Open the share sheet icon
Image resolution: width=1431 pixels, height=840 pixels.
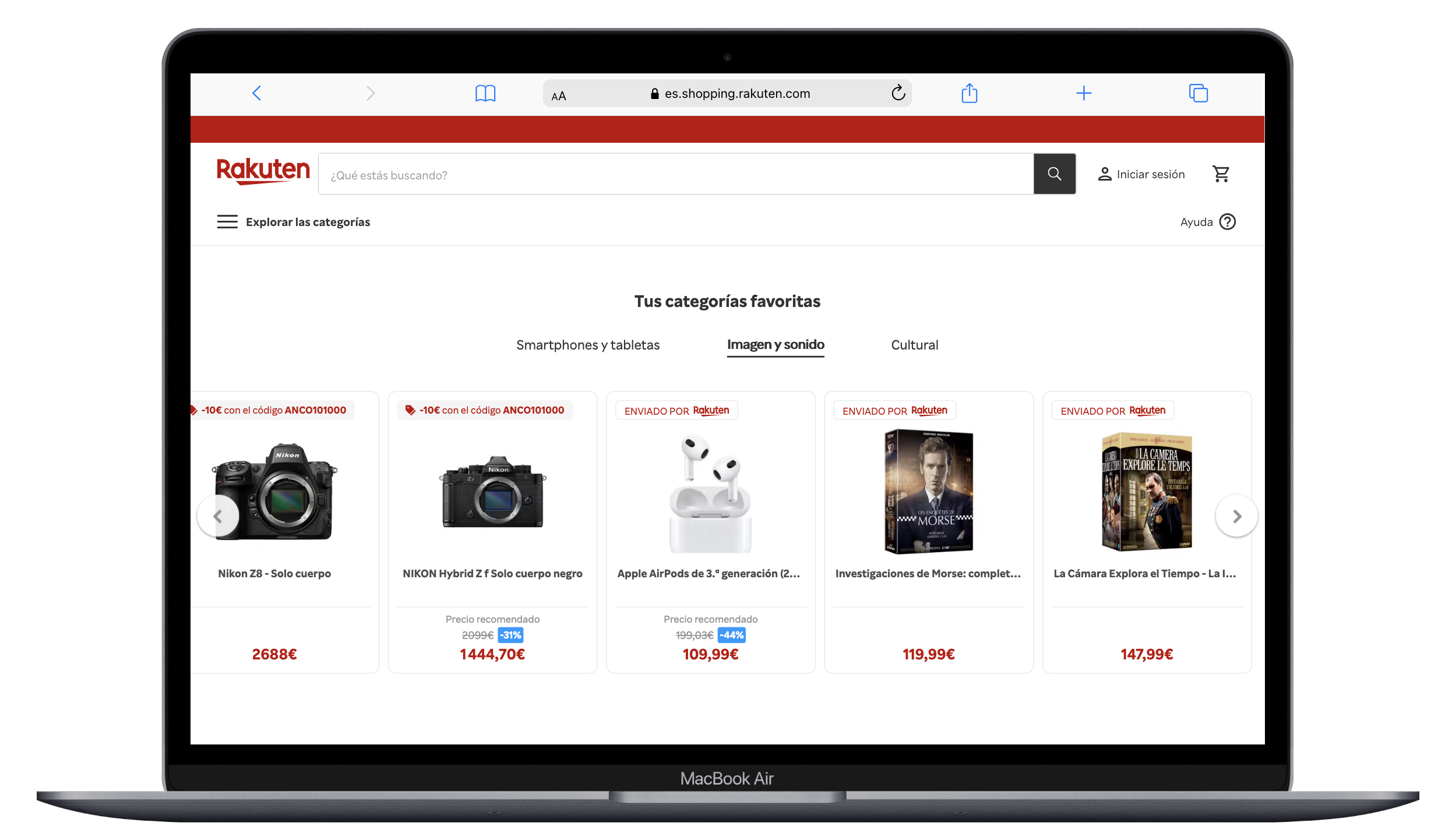pyautogui.click(x=970, y=93)
